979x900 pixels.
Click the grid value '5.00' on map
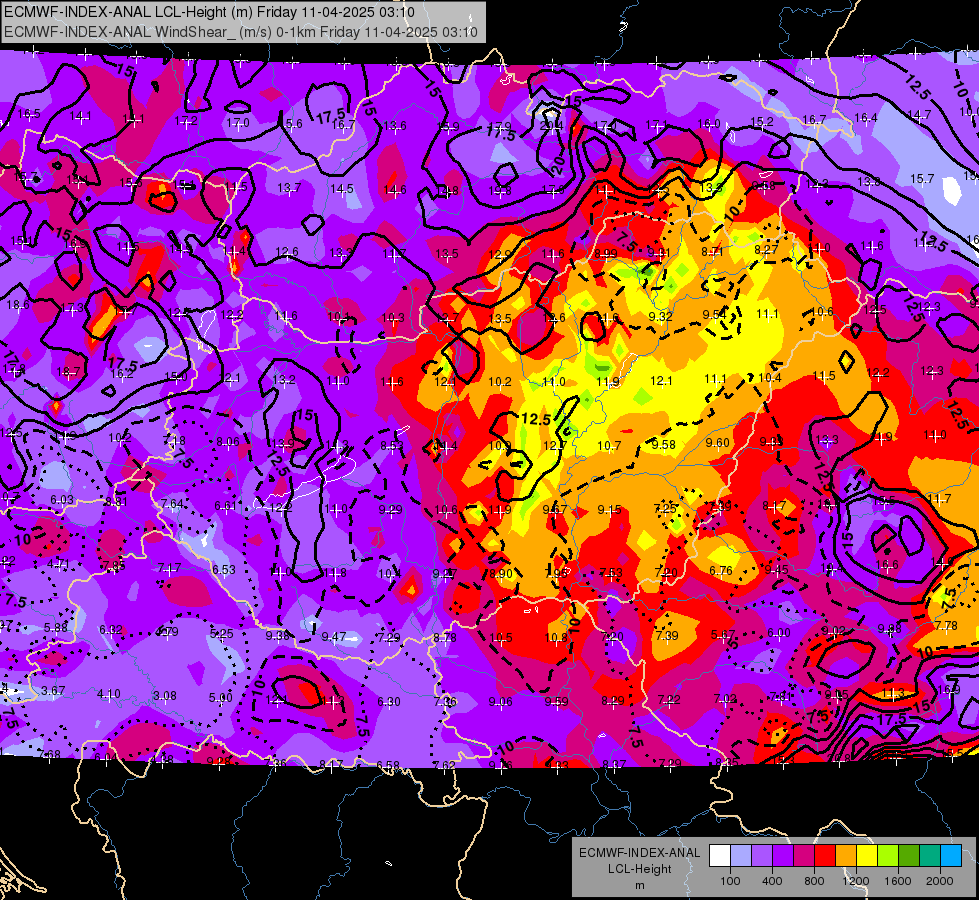point(220,698)
